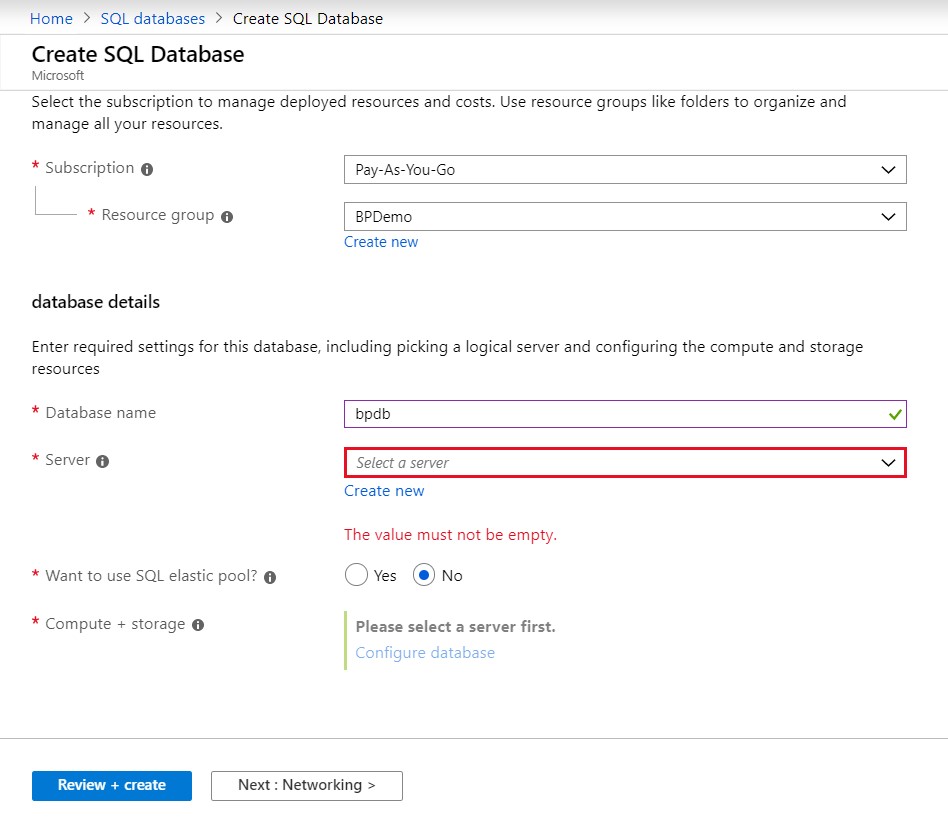This screenshot has height=832, width=948.
Task: Click the Review + create button
Action: click(111, 786)
